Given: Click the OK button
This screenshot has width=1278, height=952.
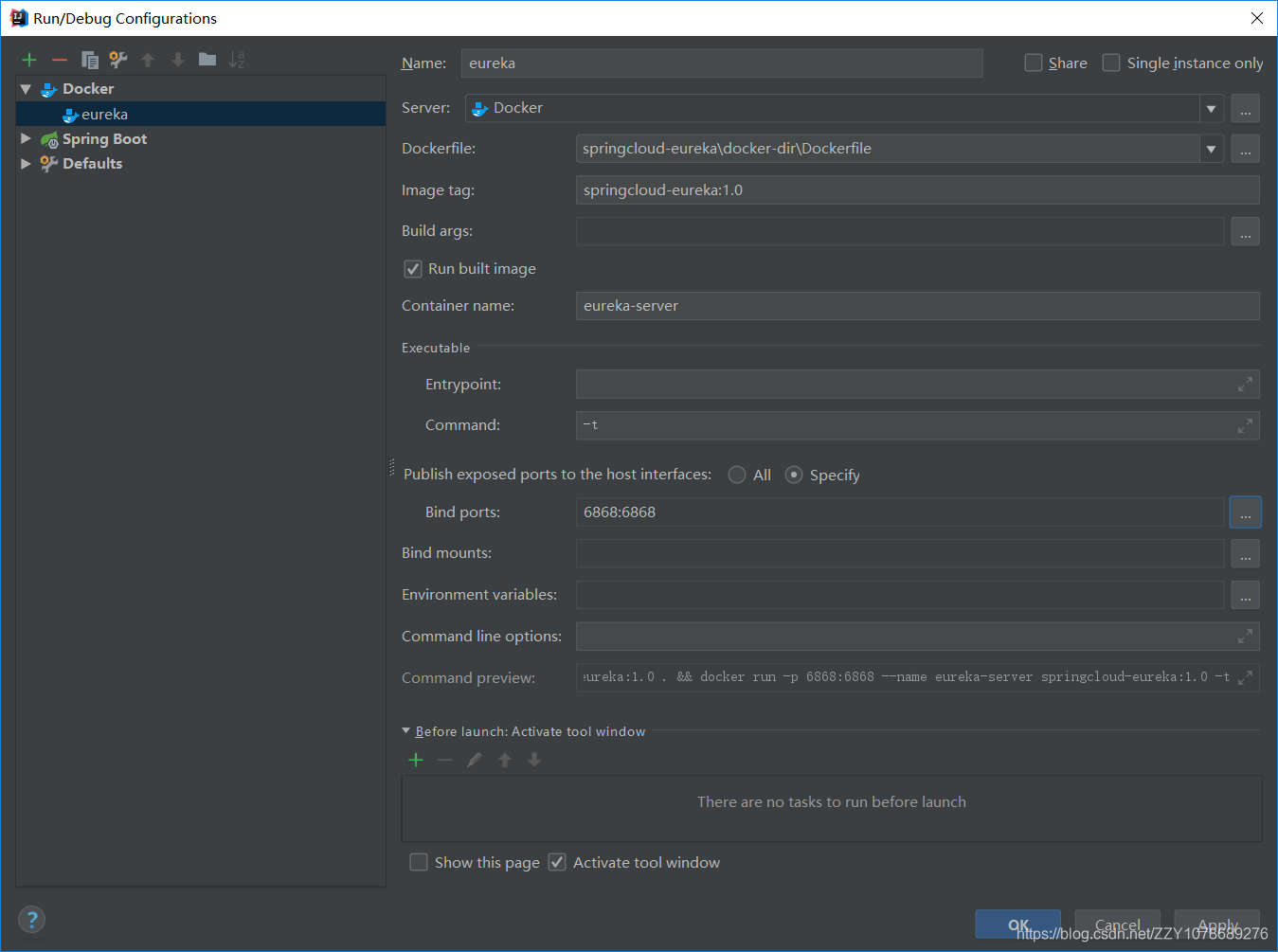Looking at the screenshot, I should coord(1017,925).
